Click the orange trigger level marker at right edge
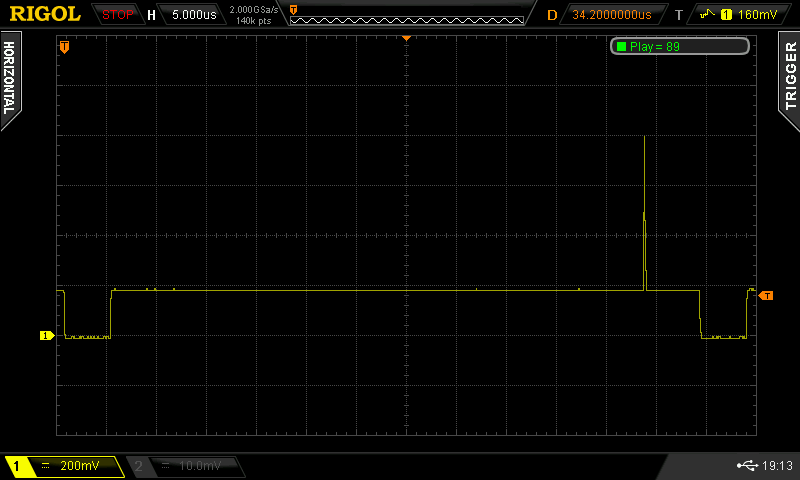The image size is (800, 480). [766, 295]
